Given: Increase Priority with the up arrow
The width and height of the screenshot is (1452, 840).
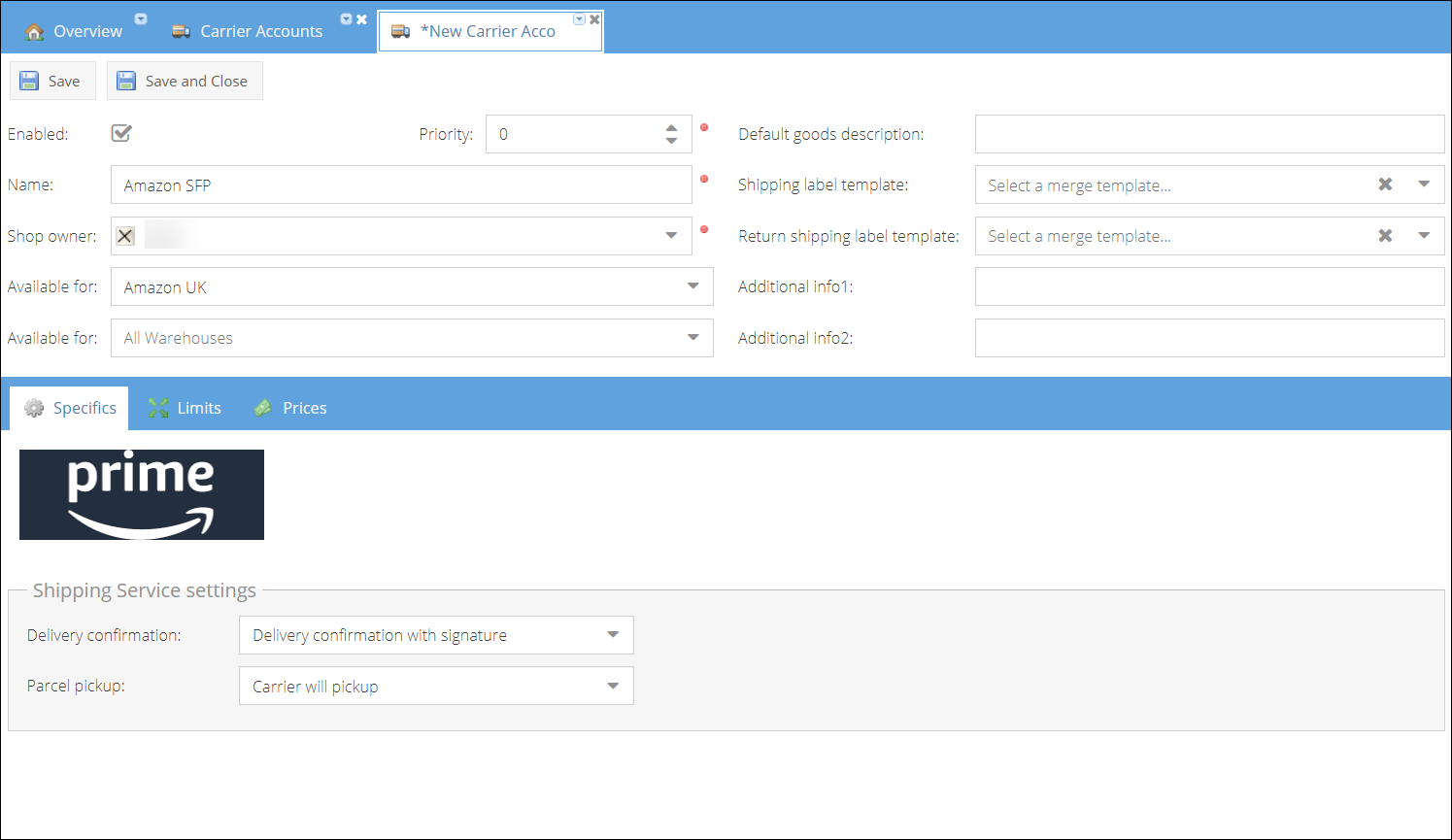Looking at the screenshot, I should 671,127.
